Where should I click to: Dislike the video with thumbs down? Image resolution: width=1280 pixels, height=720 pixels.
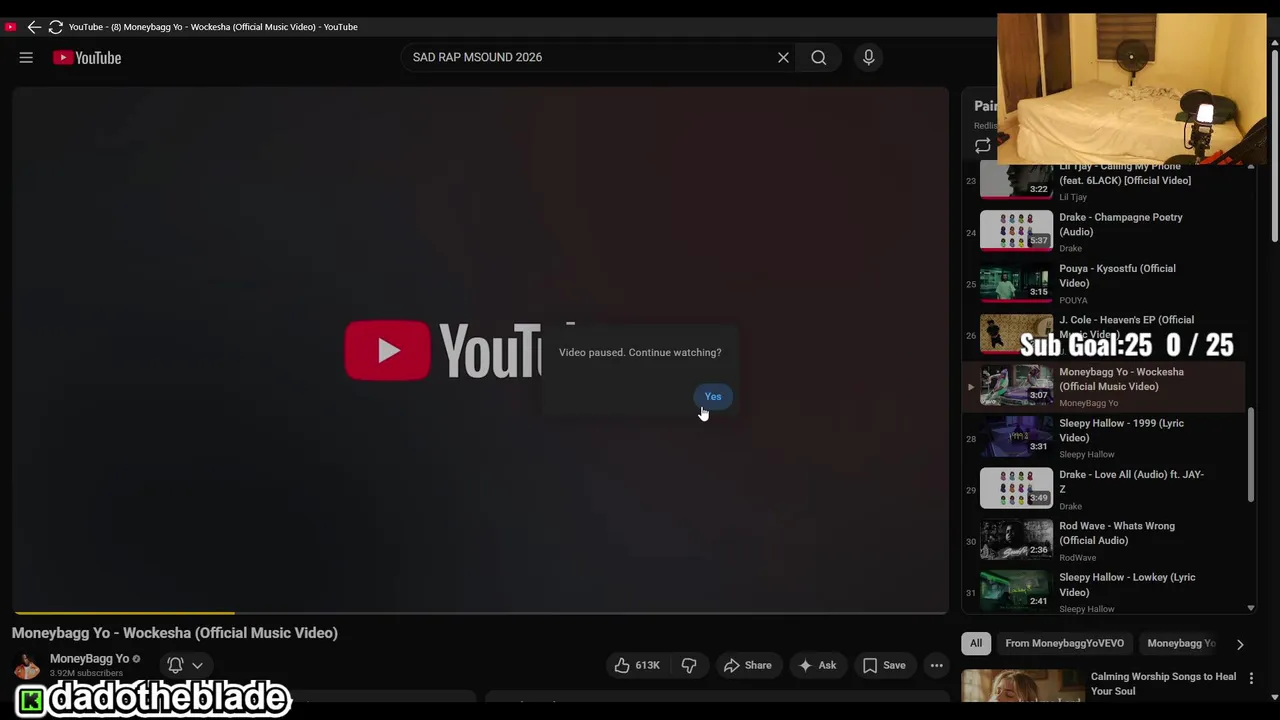pos(689,665)
